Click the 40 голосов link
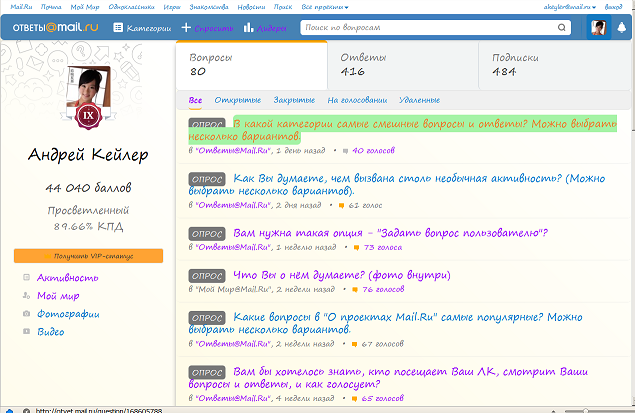 click(373, 151)
